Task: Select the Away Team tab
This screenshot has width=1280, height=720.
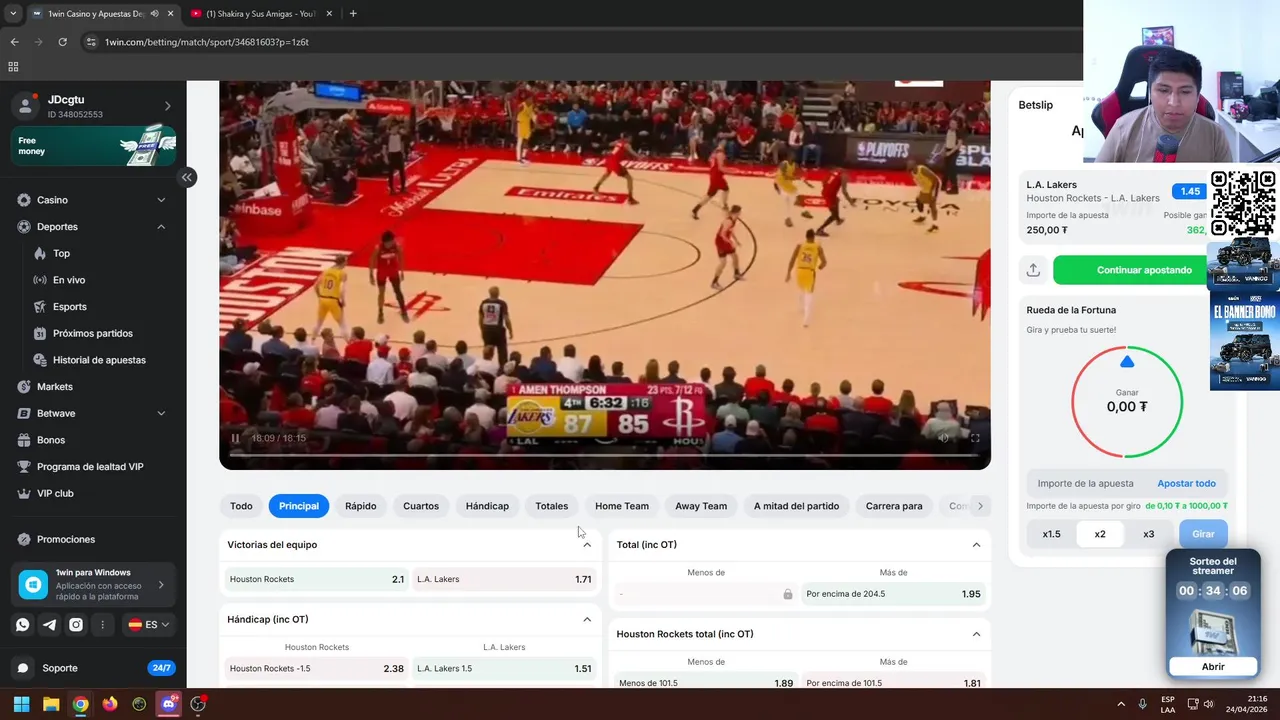Action: click(701, 506)
